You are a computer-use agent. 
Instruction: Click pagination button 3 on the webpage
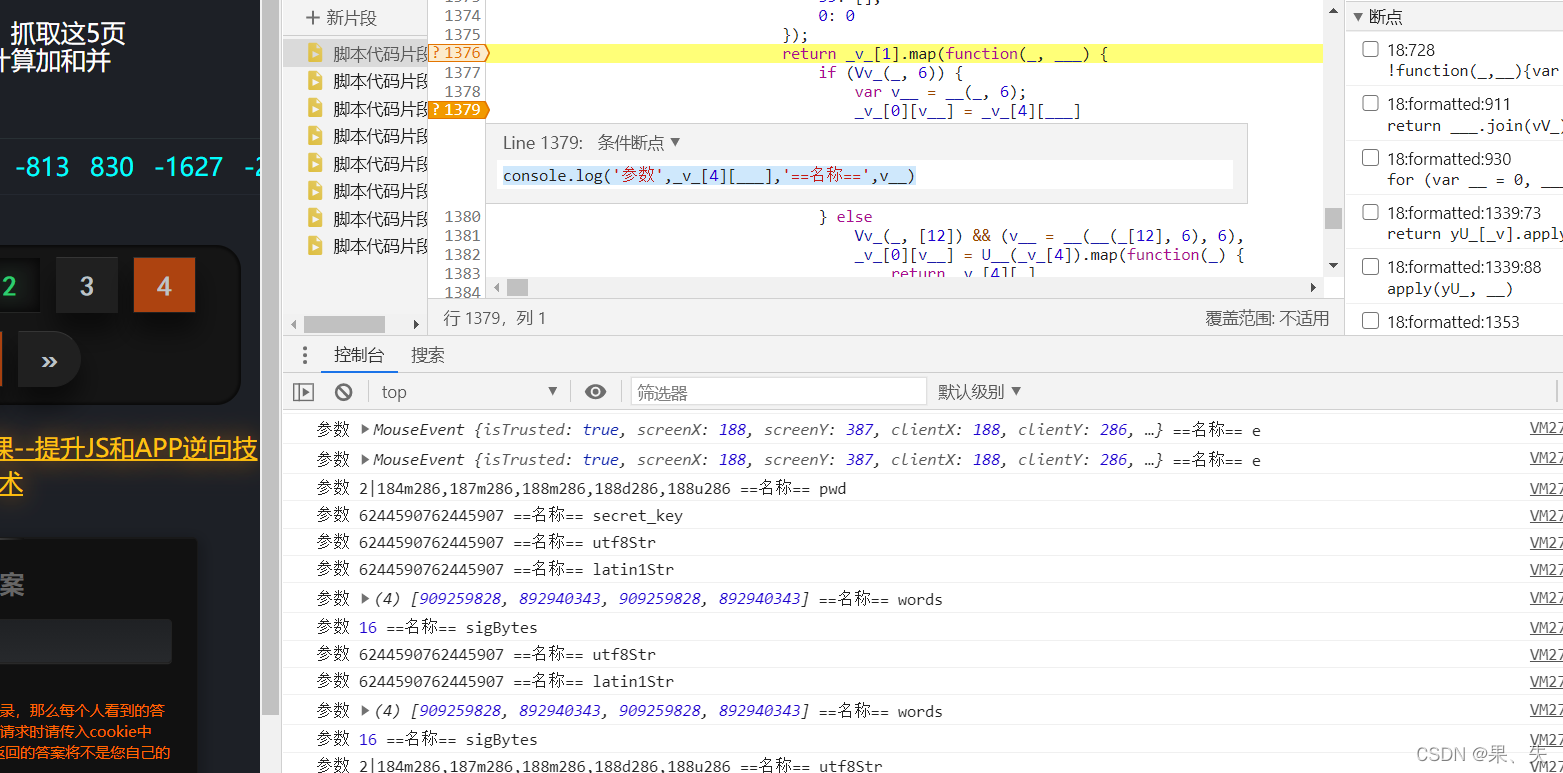click(87, 284)
